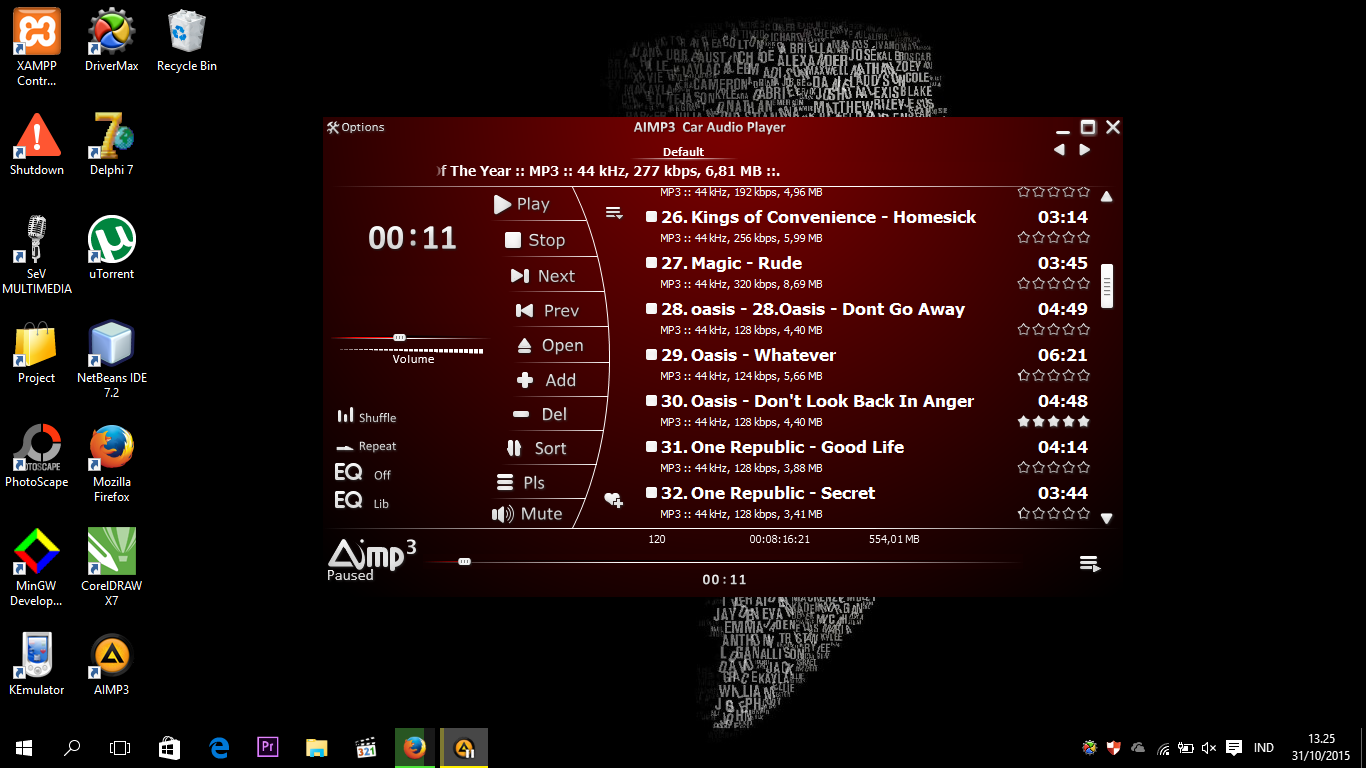Sort the playlist with Sort

coord(537,448)
